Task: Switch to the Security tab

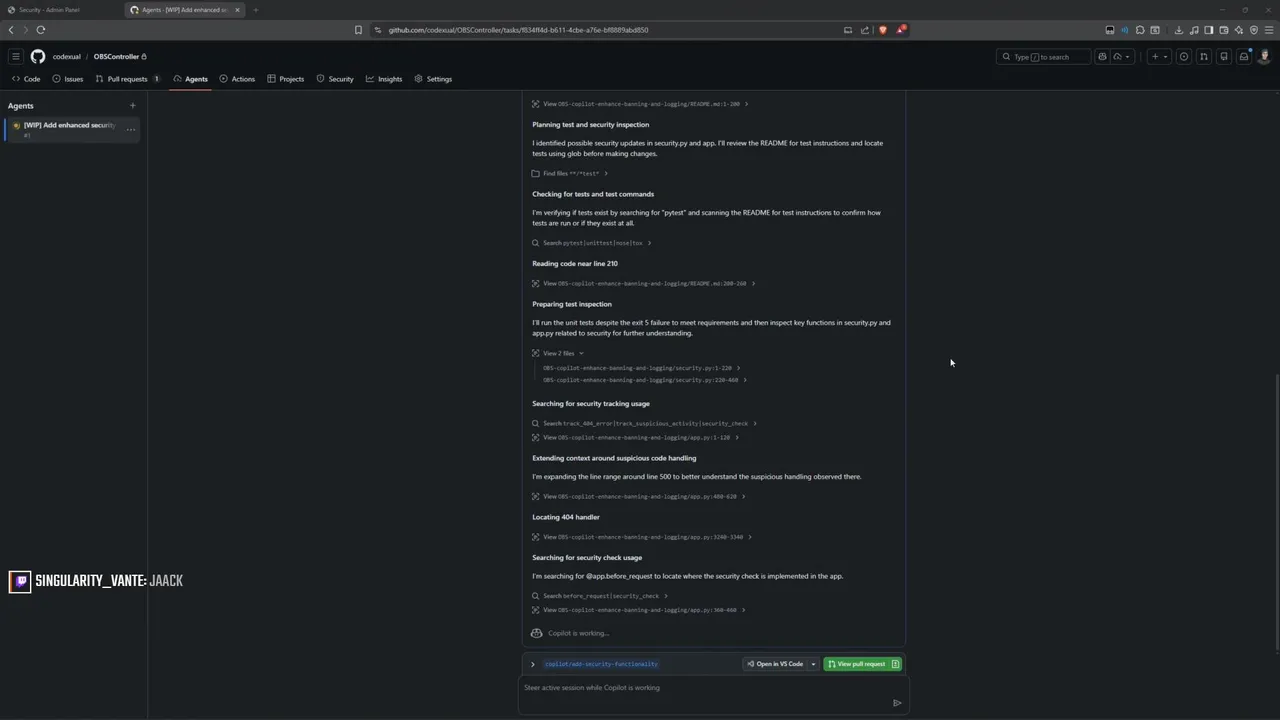Action: [x=335, y=79]
